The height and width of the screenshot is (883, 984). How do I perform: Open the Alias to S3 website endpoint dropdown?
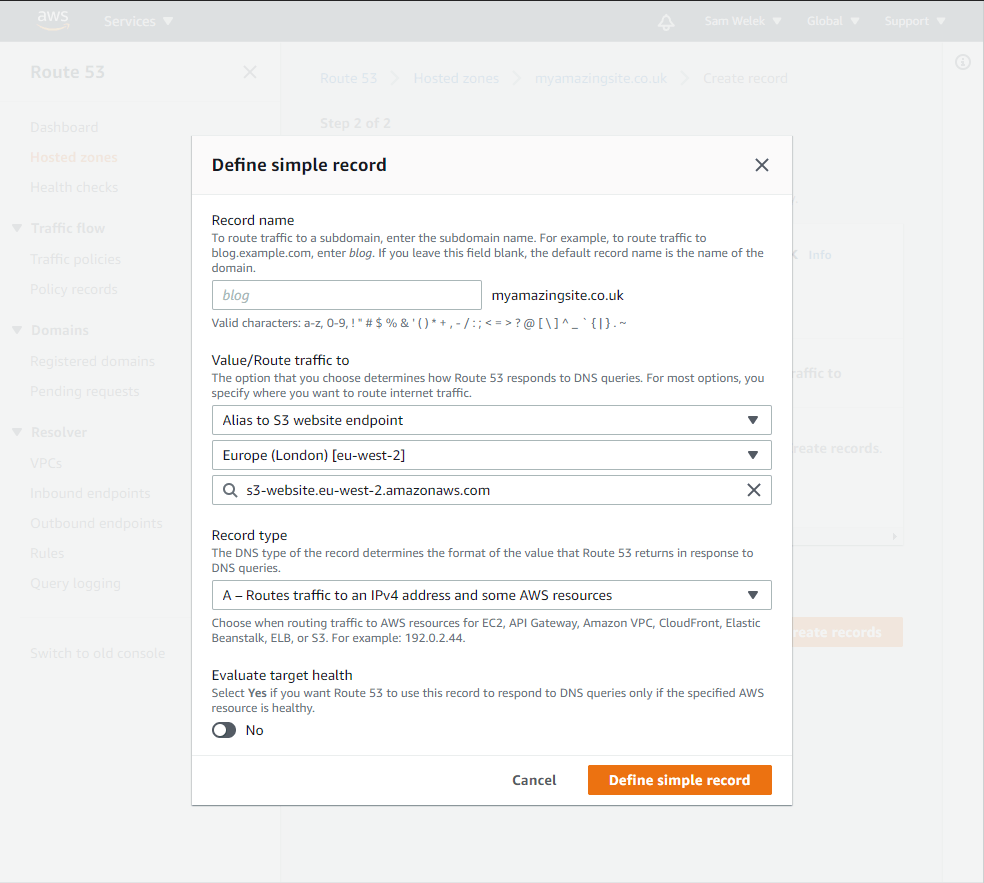pos(491,420)
